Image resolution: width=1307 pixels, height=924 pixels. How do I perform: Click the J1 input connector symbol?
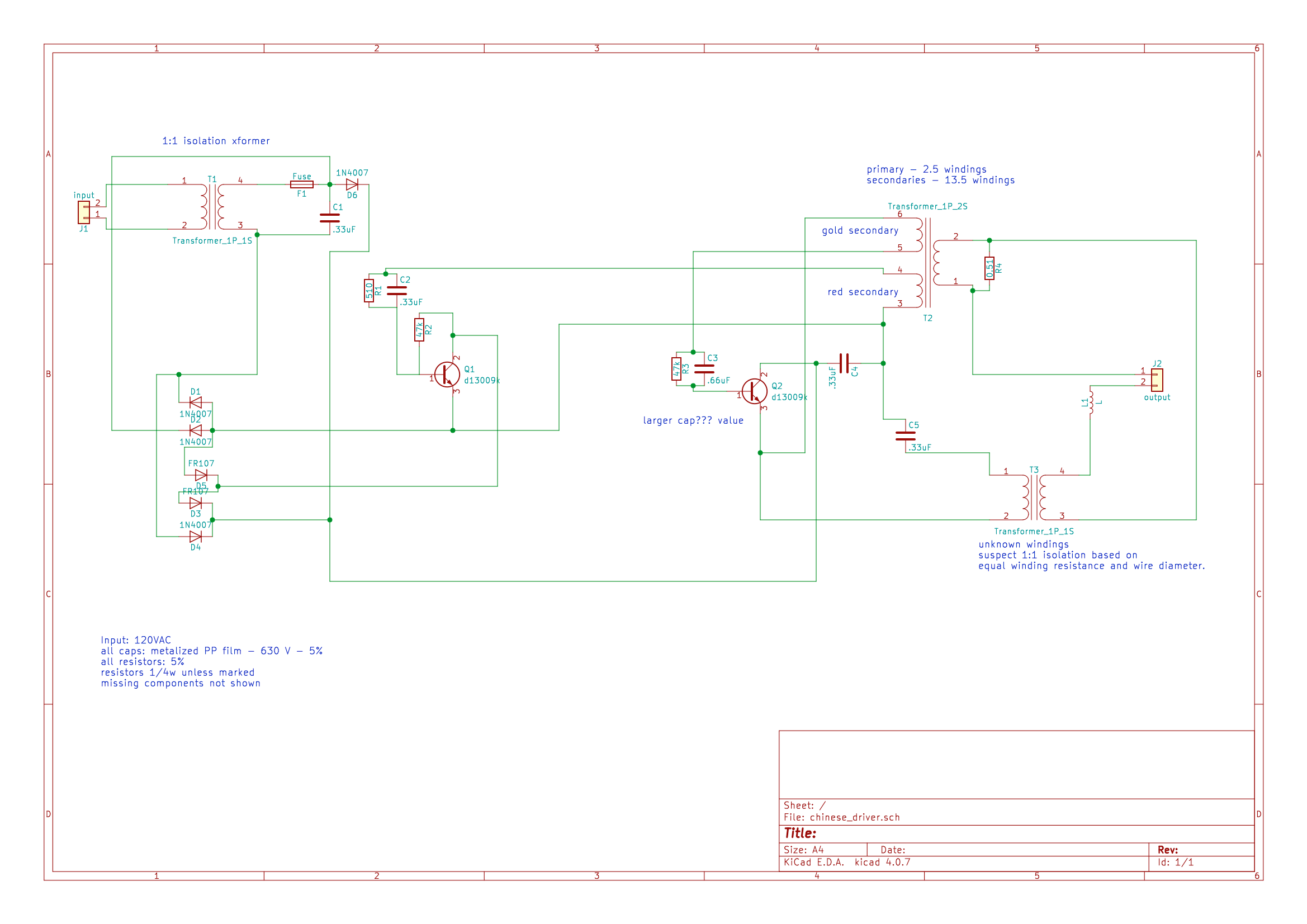coord(84,212)
